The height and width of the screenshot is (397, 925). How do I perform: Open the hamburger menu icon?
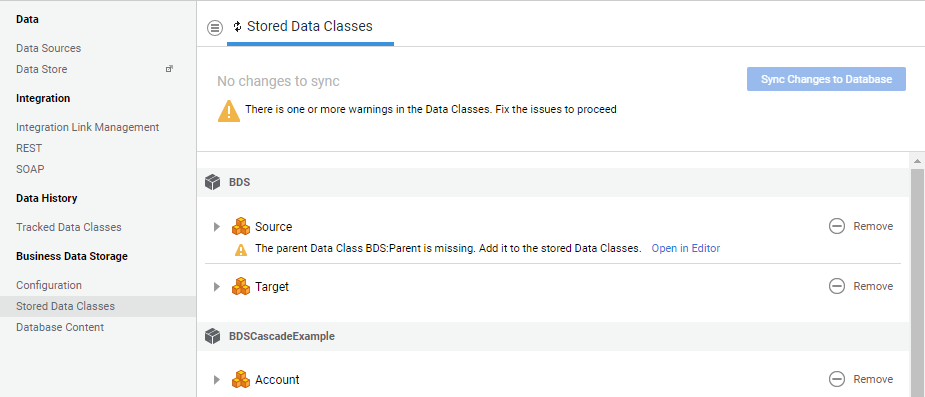(x=215, y=27)
